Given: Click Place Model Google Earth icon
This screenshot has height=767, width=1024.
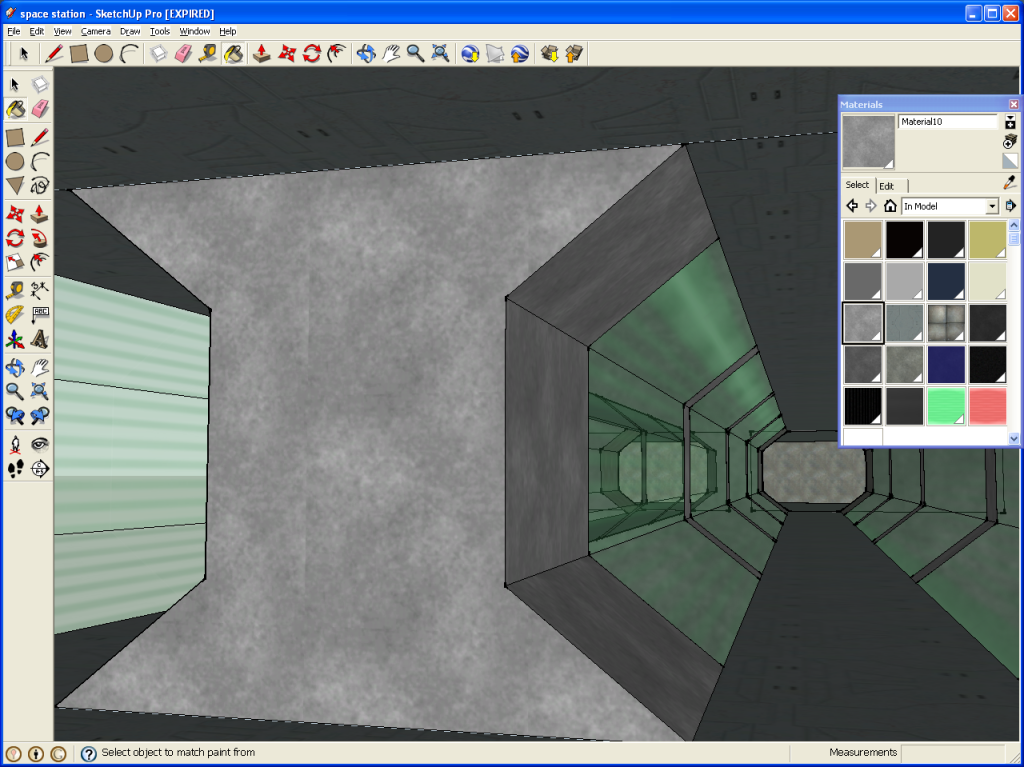Looking at the screenshot, I should 520,54.
